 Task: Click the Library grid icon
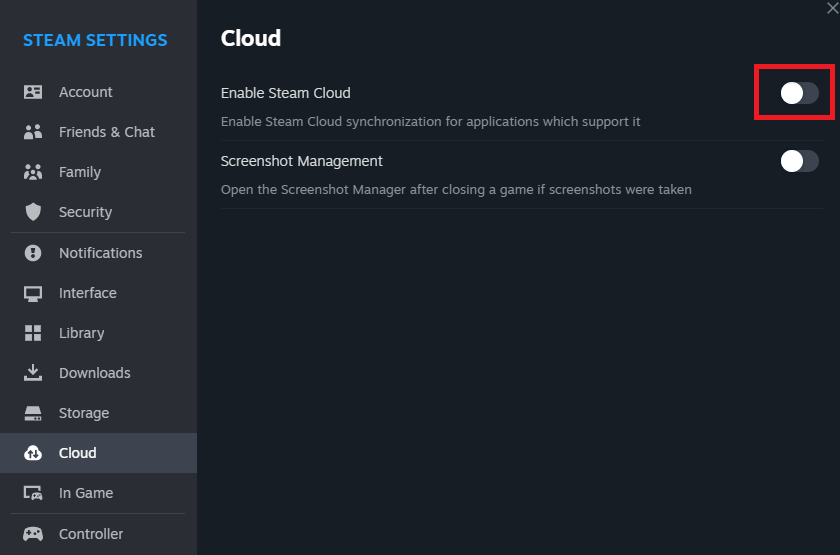pos(33,333)
